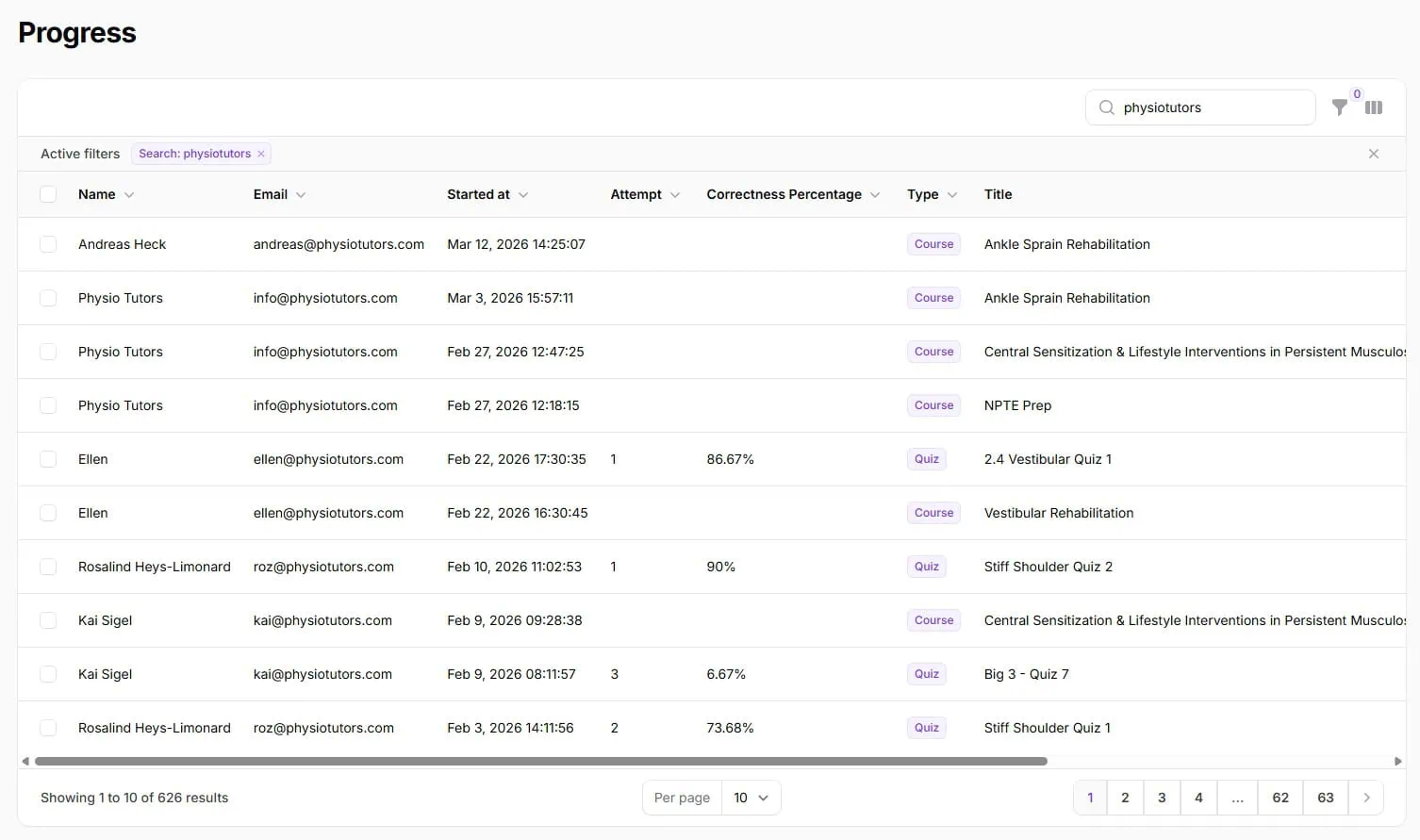Go to page 2
This screenshot has height=840, width=1420.
tap(1125, 798)
